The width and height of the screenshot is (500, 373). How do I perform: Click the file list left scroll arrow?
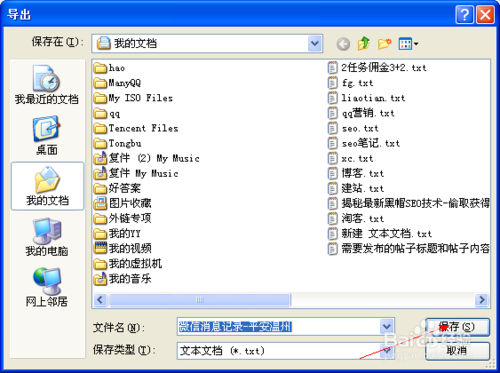(x=100, y=300)
